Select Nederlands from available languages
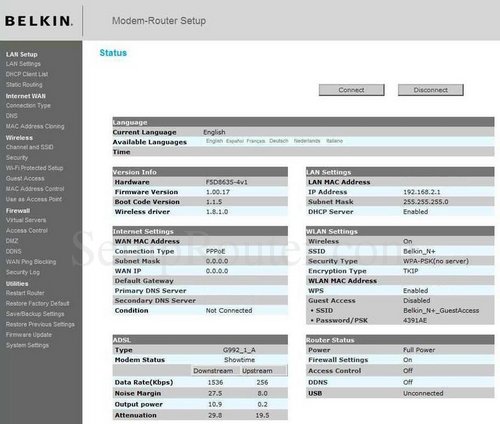Screen dimensions: 500x424 [307, 141]
